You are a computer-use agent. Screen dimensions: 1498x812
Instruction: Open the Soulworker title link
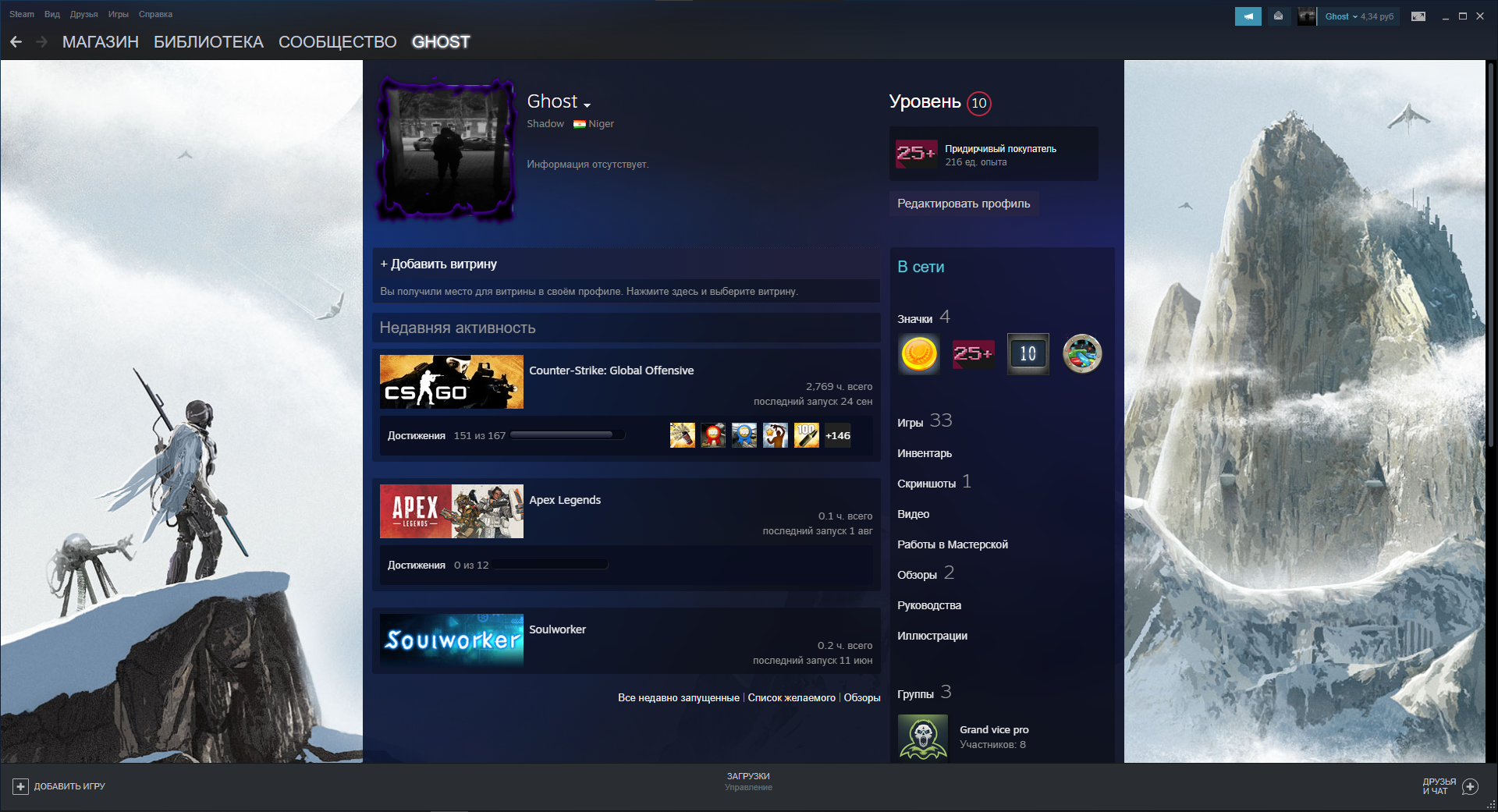tap(557, 629)
